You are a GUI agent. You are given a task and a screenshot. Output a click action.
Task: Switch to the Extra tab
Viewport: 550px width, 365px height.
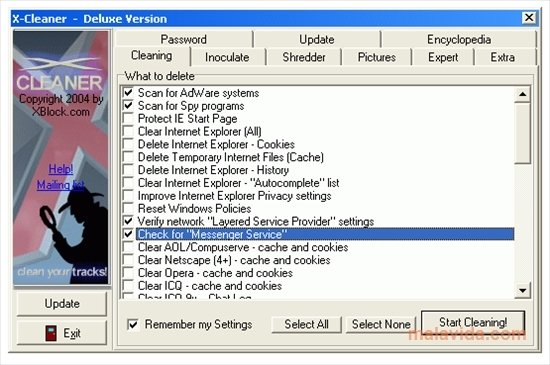click(x=503, y=57)
